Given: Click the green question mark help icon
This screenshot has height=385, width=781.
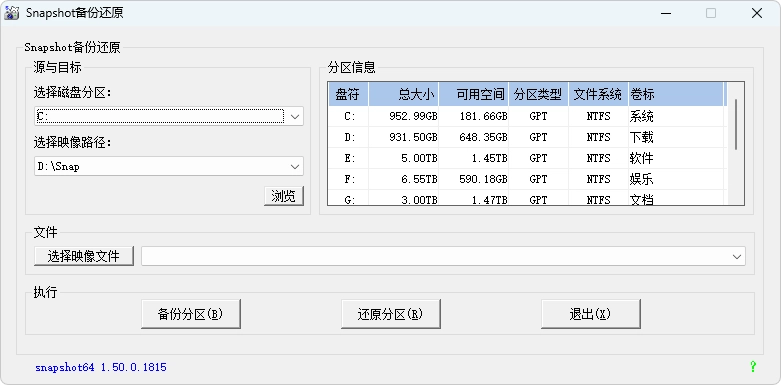Looking at the screenshot, I should tap(753, 367).
